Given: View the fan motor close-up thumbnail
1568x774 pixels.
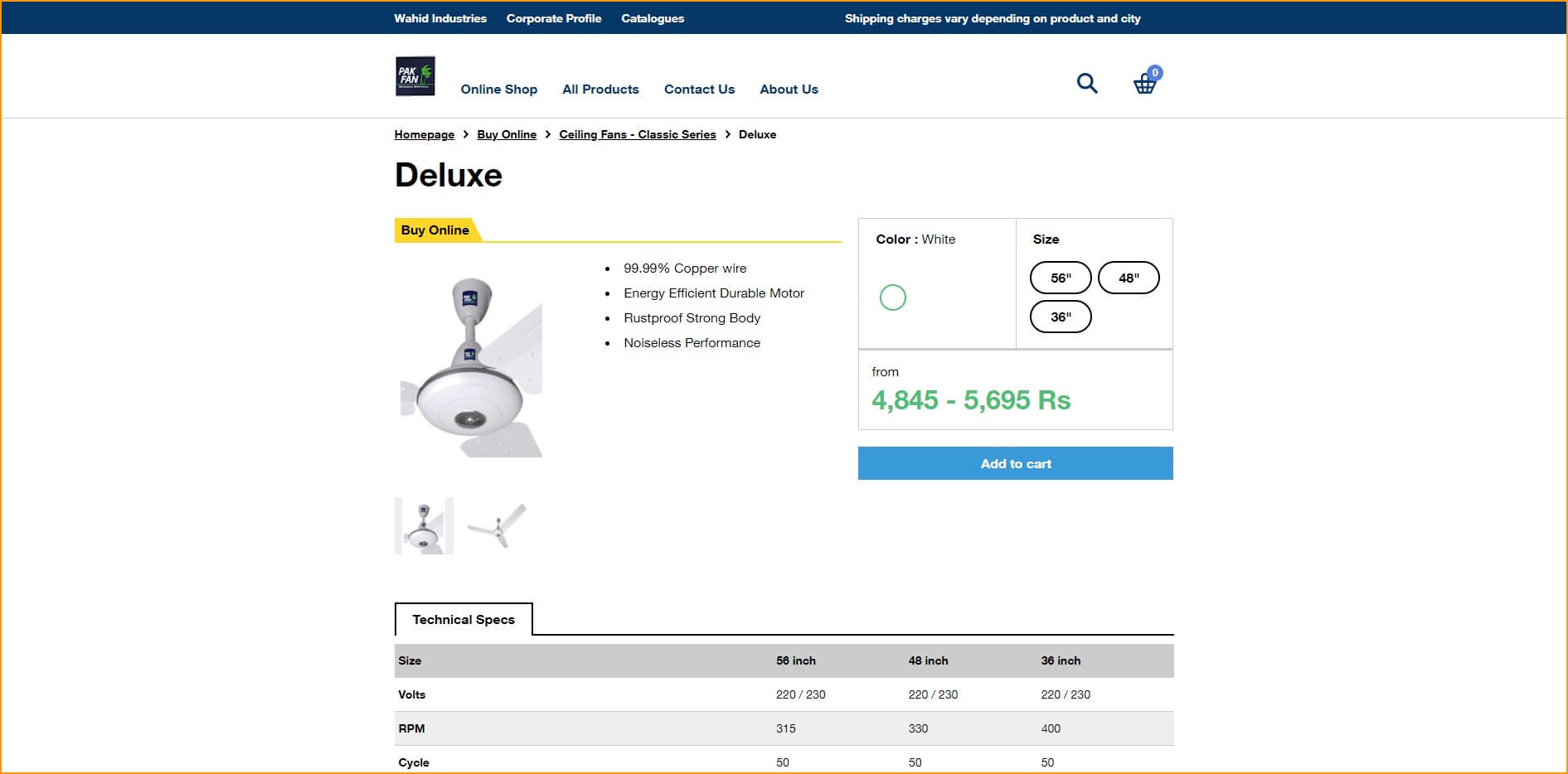Looking at the screenshot, I should point(424,525).
